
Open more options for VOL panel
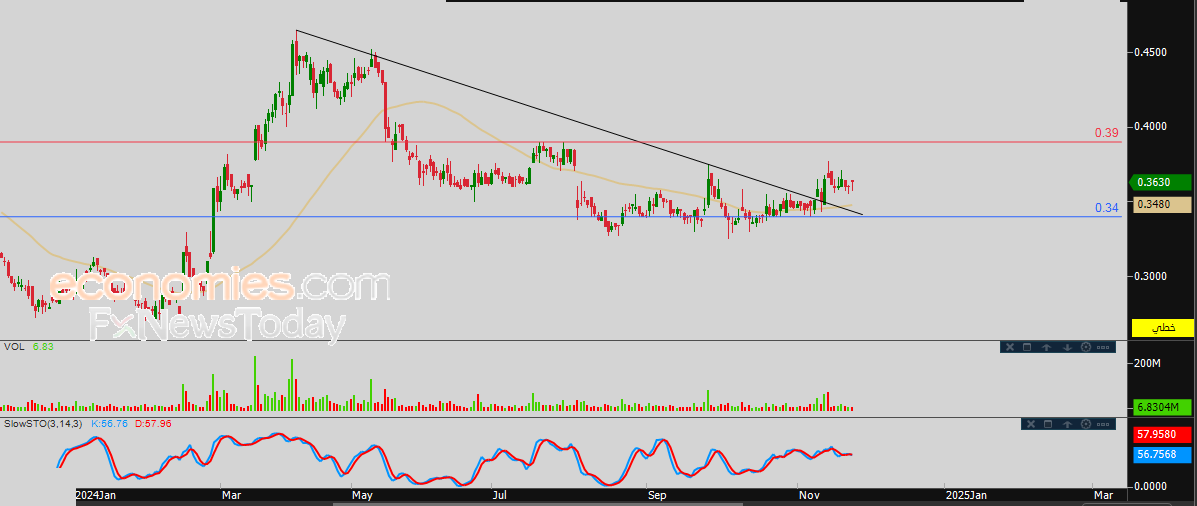(x=1103, y=347)
